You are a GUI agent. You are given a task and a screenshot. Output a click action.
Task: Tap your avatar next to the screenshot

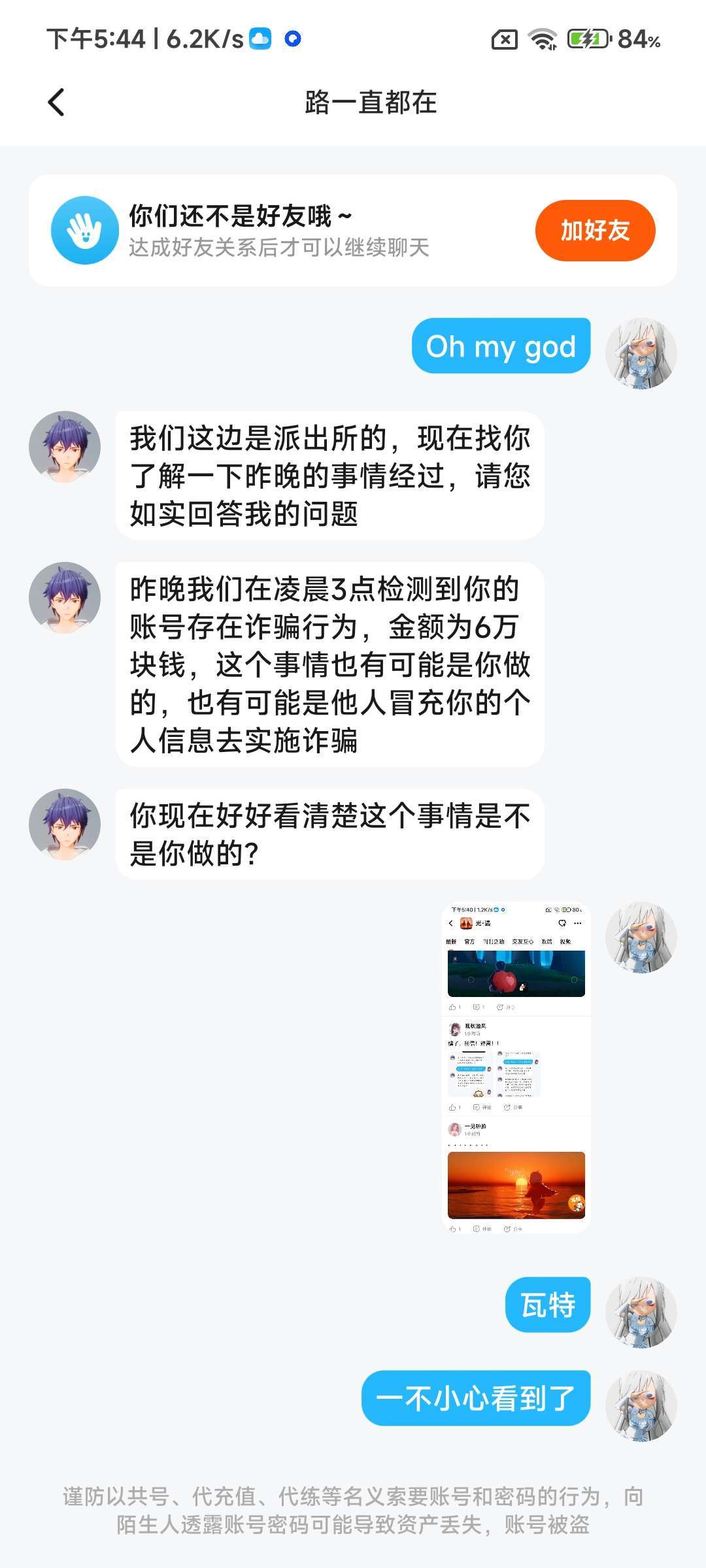coord(641,938)
